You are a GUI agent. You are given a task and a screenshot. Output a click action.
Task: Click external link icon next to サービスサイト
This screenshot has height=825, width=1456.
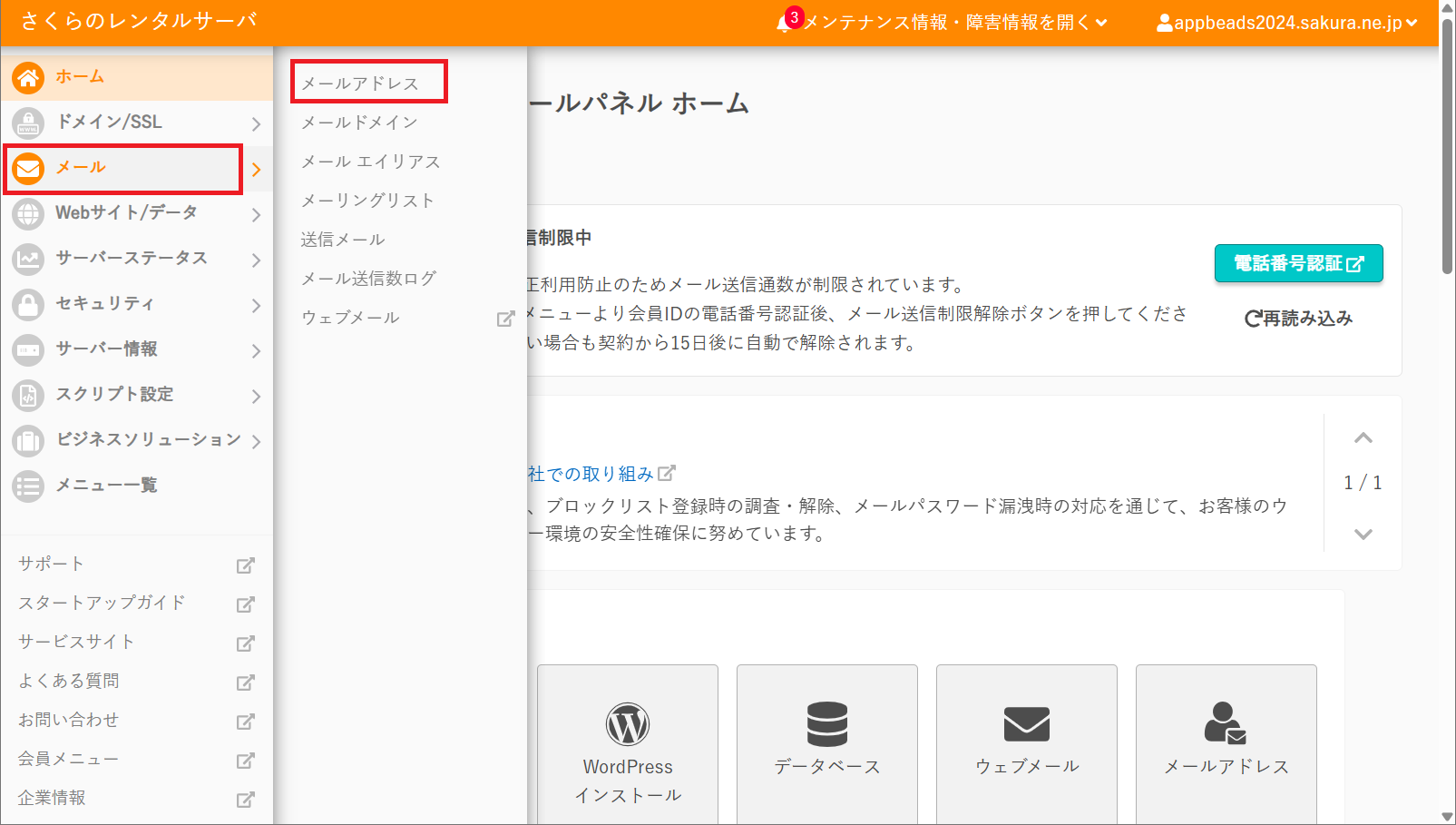coord(245,643)
